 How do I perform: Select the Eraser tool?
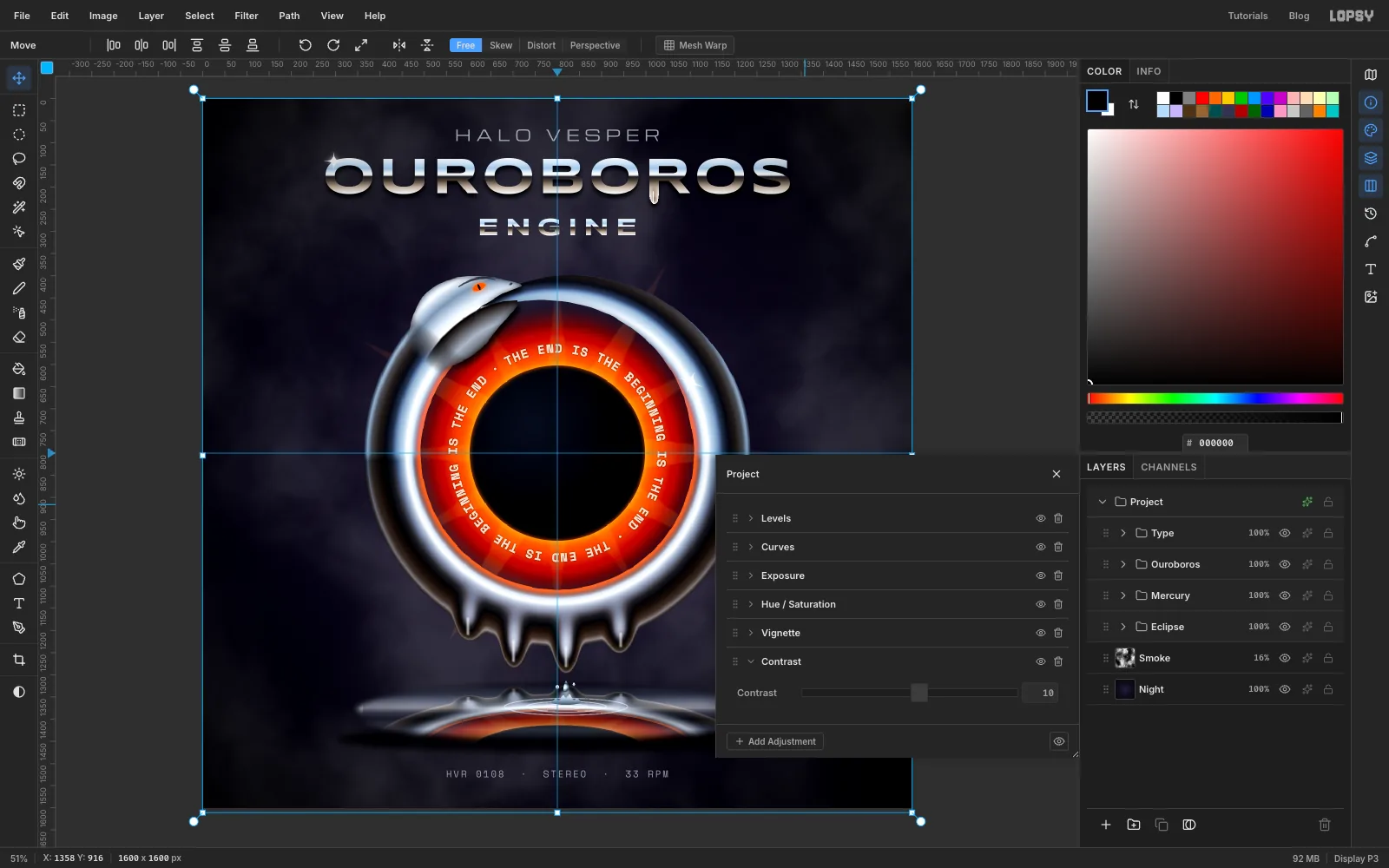point(19,337)
